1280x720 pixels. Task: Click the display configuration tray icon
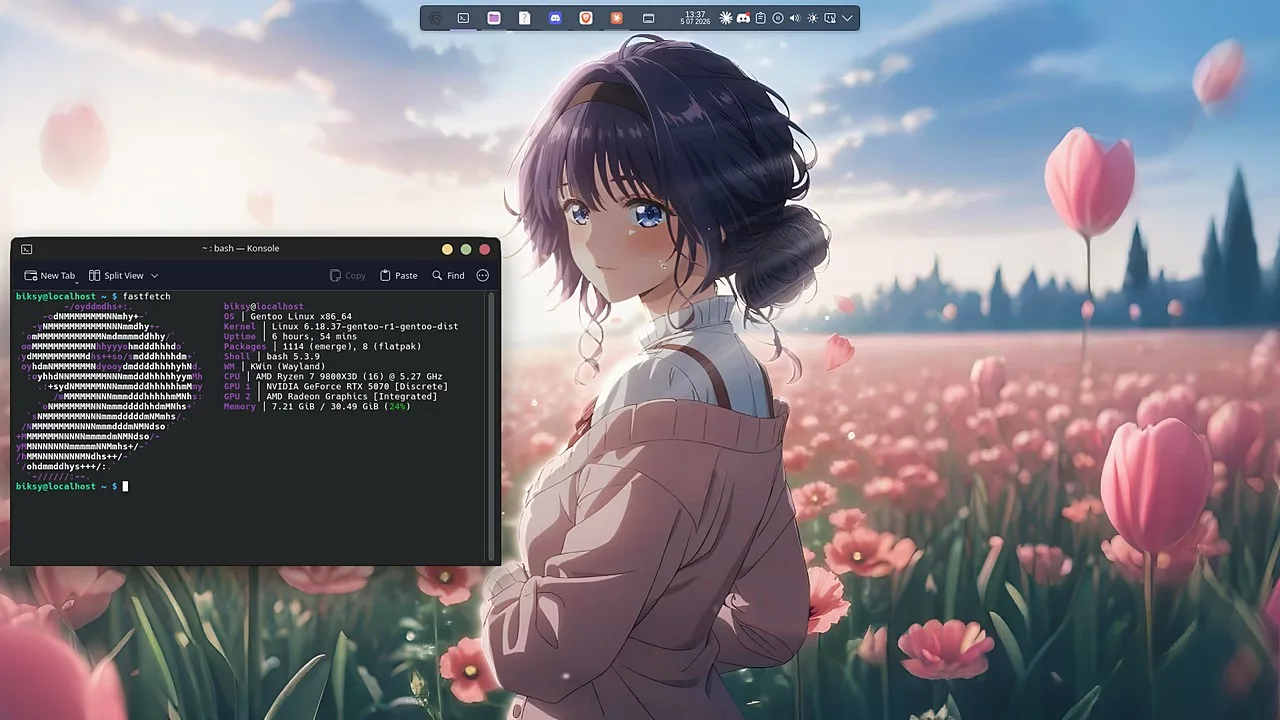click(x=829, y=18)
